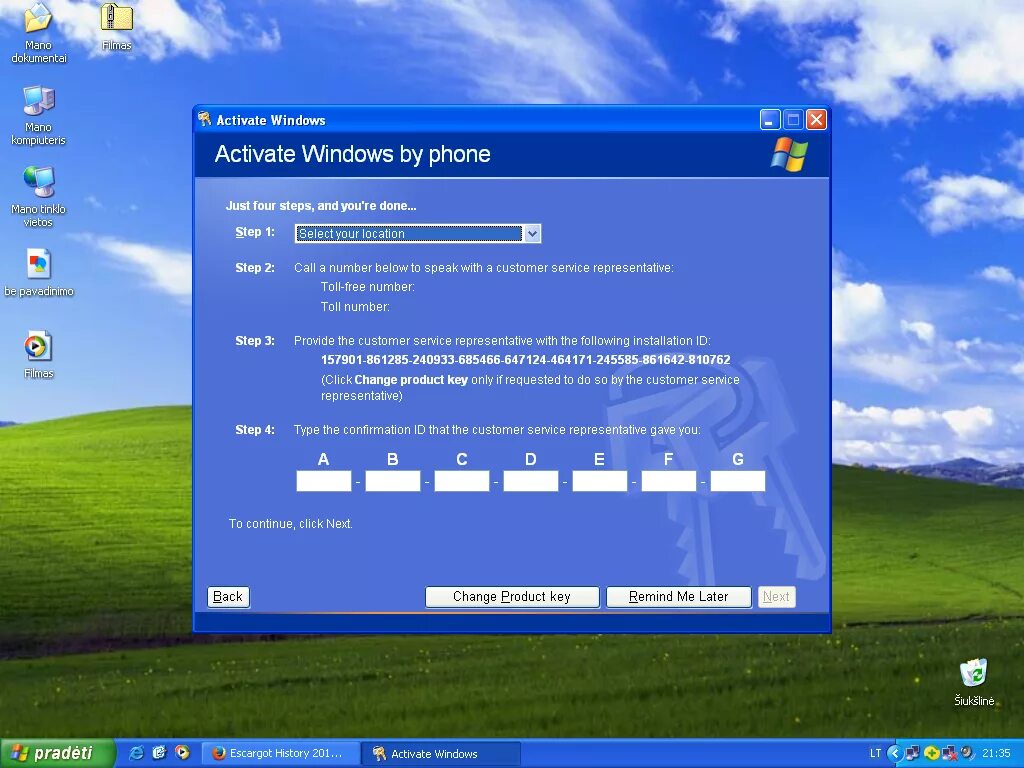Image resolution: width=1024 pixels, height=768 pixels.
Task: Click Toll-free number label
Action: tap(368, 287)
